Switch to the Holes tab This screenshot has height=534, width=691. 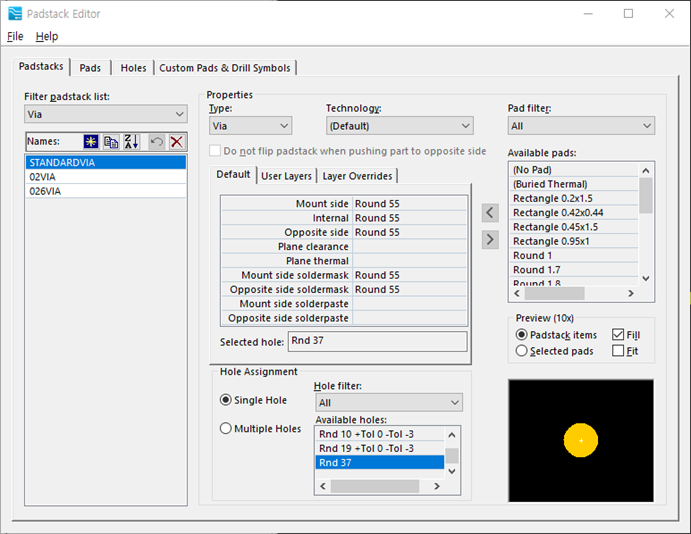point(133,68)
